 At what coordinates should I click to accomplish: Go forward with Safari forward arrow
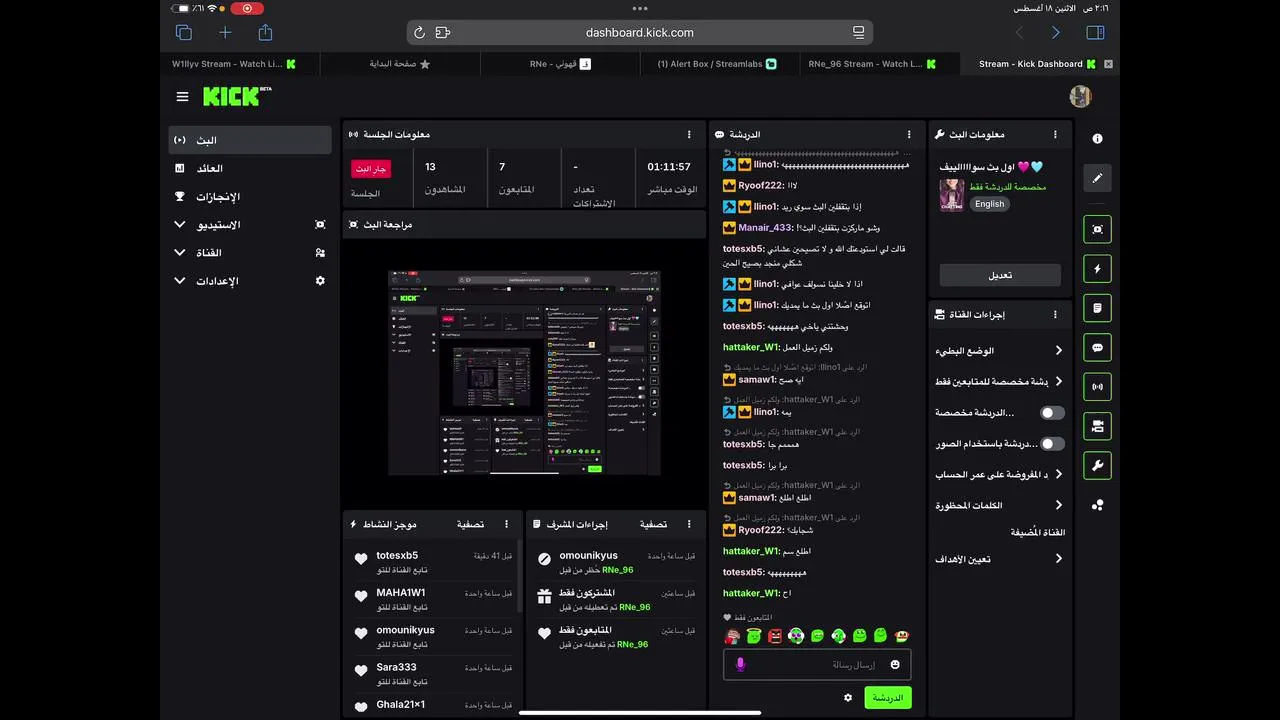point(1056,33)
